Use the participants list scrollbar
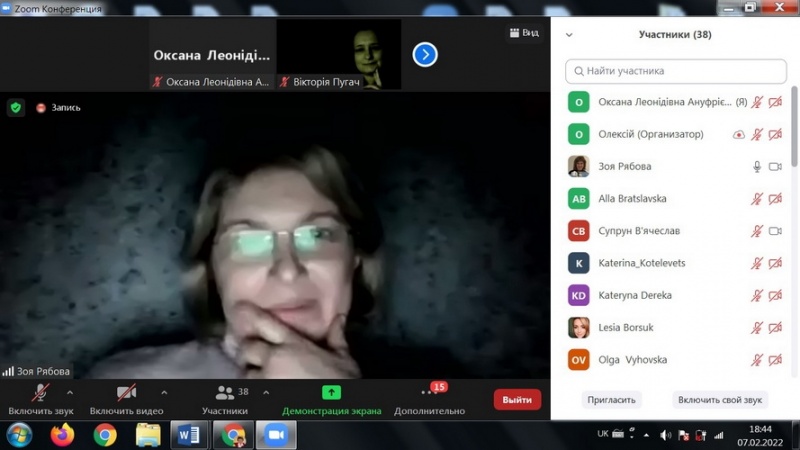800x450 pixels. 794,127
